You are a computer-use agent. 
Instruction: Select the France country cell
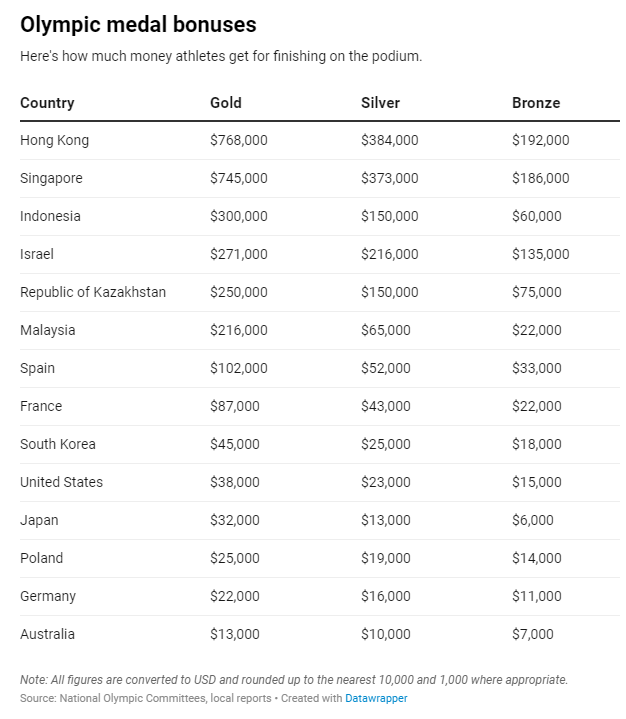point(41,407)
